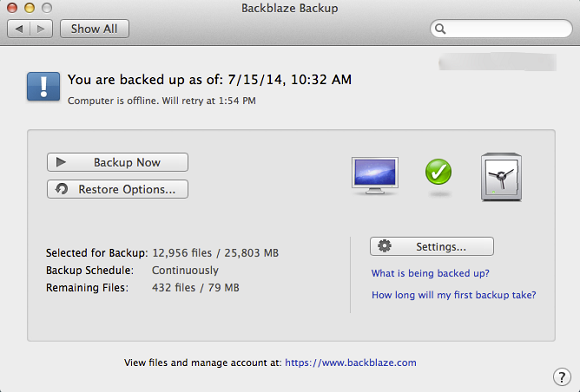
Task: Click the 'You are backed up as of' heading
Action: click(209, 80)
